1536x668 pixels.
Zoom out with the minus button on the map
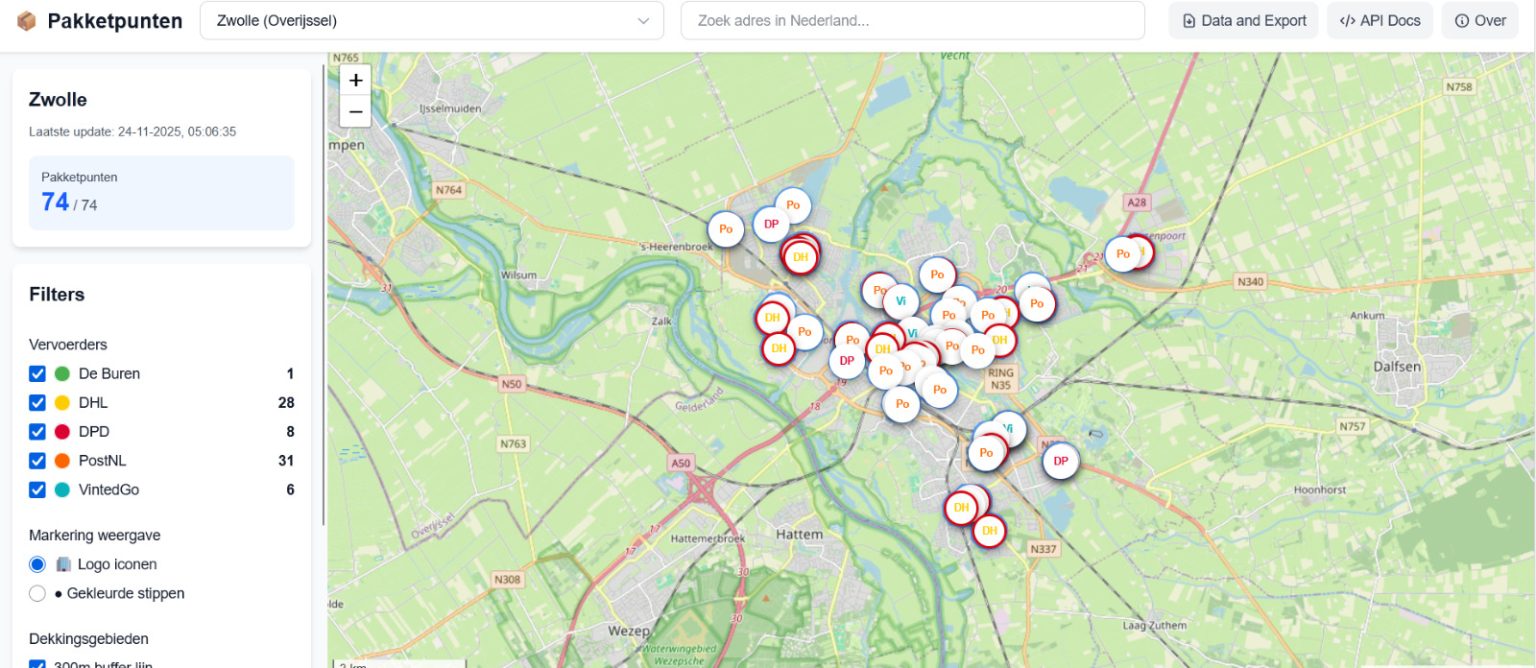(355, 112)
